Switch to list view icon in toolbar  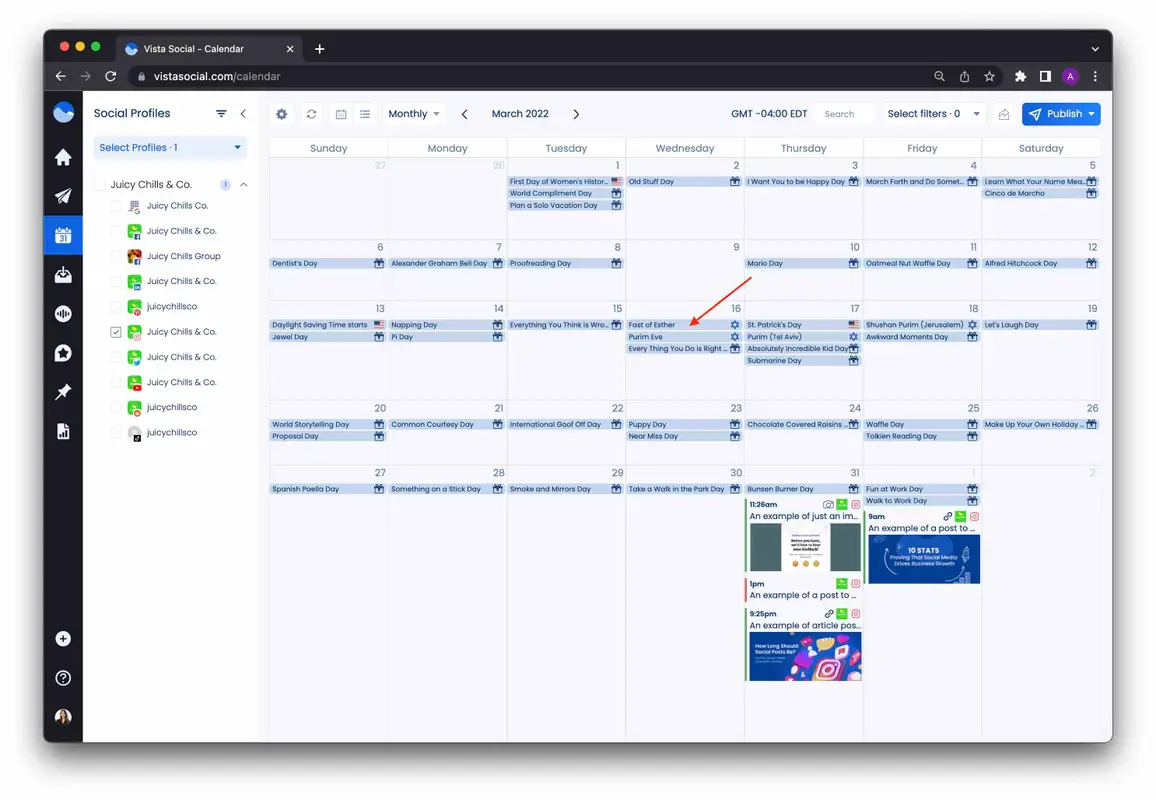tap(365, 114)
